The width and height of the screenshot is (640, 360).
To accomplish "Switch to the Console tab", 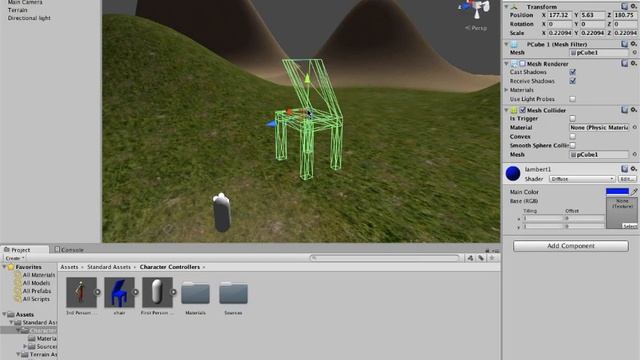I will click(69, 249).
